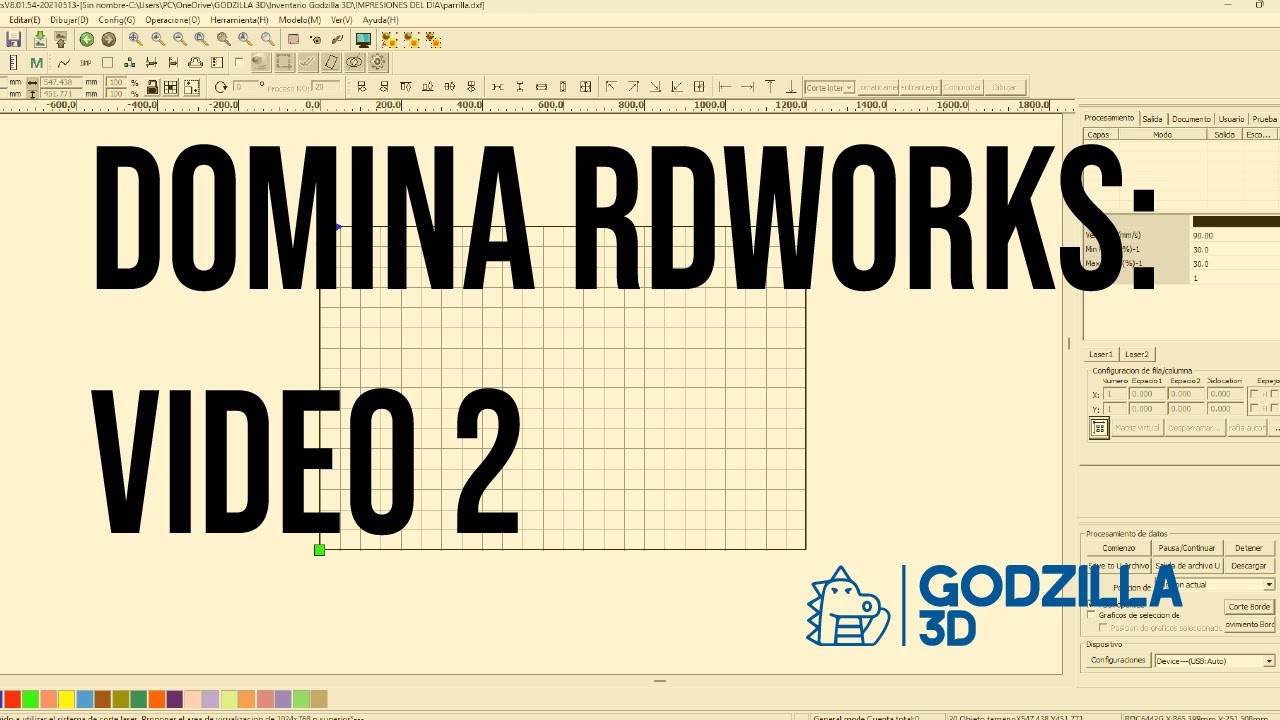The height and width of the screenshot is (720, 1280).
Task: Click the Save file icon
Action: coord(14,39)
